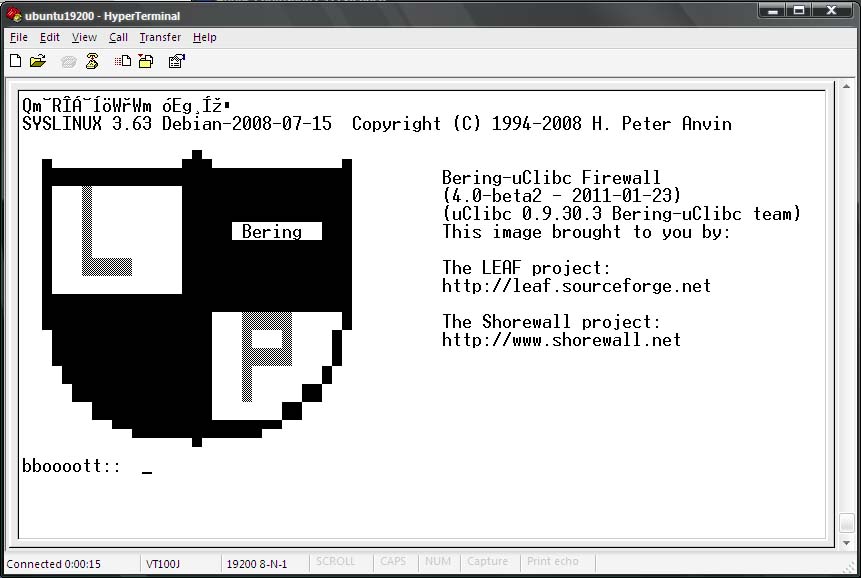Click the SYSLINUX 3.63 version text
The image size is (861, 578).
click(x=87, y=124)
